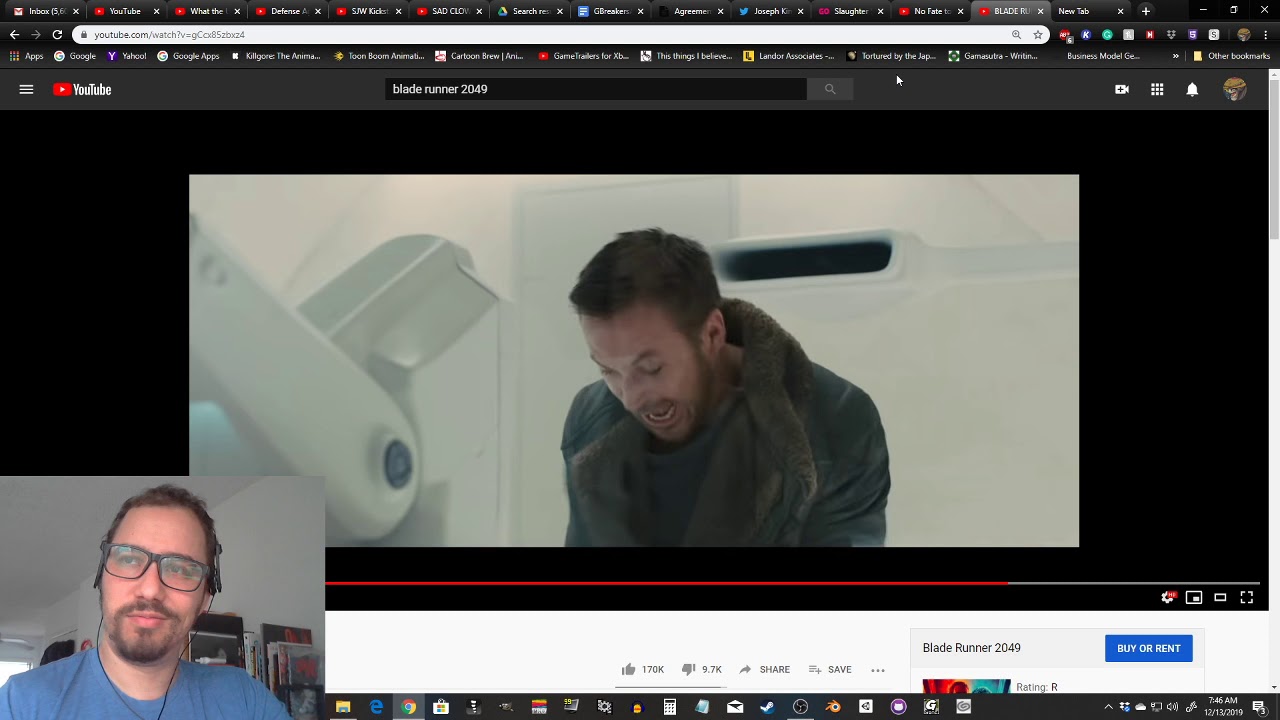Dislike the video with thumbs down

pos(688,669)
